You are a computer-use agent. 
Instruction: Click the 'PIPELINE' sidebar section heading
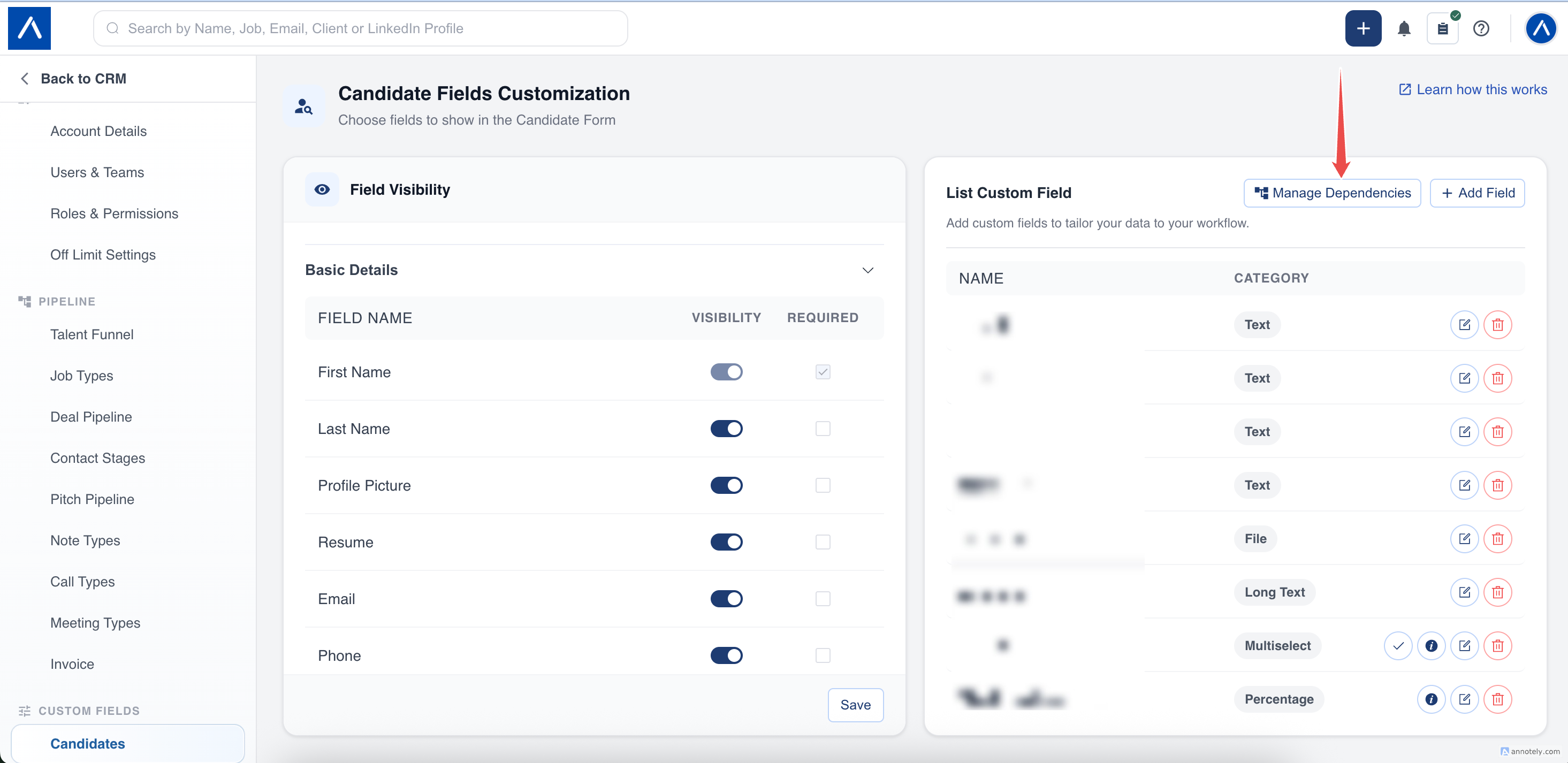(x=67, y=301)
